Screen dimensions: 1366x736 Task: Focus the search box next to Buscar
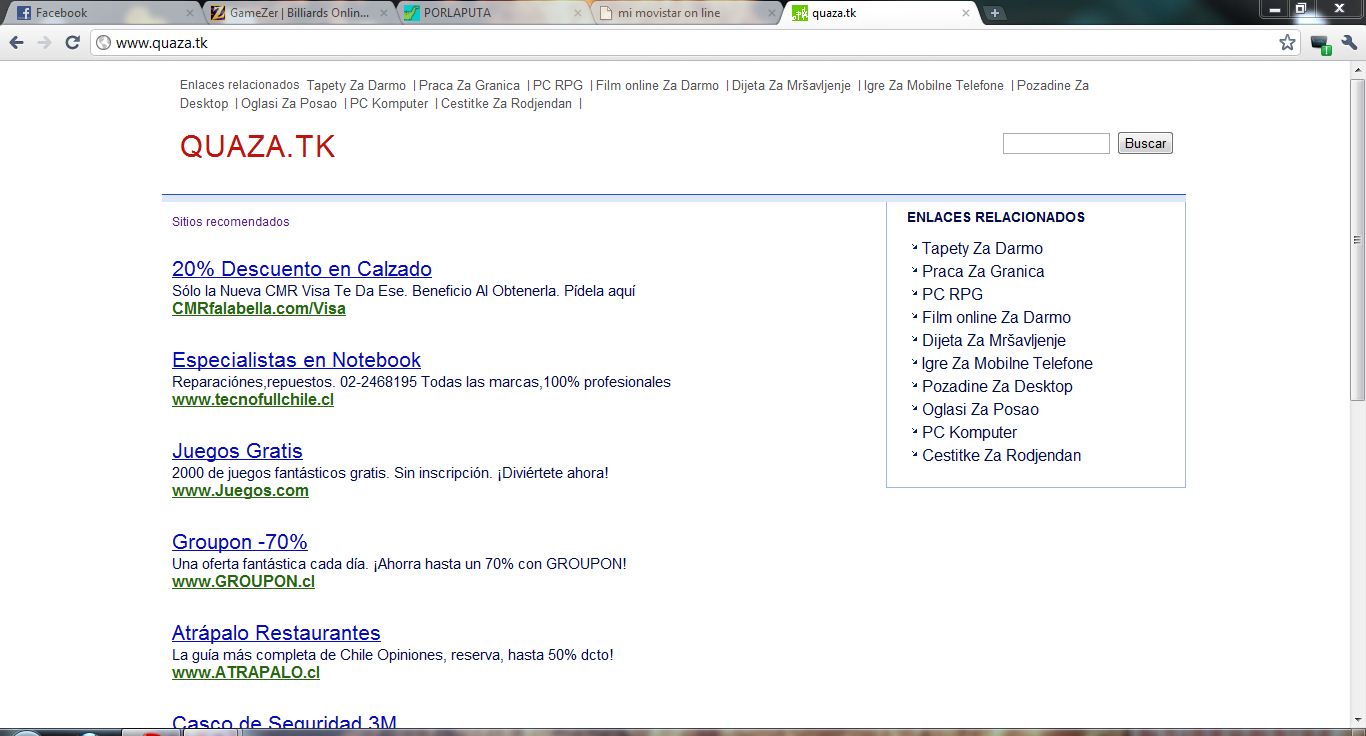pyautogui.click(x=1056, y=143)
